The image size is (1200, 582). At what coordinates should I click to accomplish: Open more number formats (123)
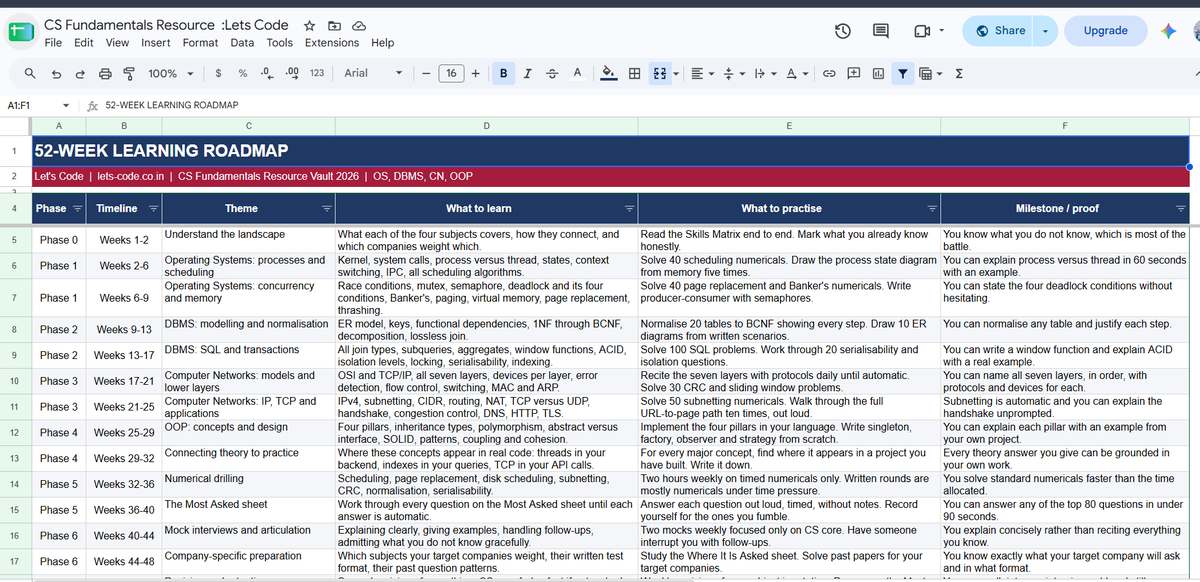click(x=317, y=73)
